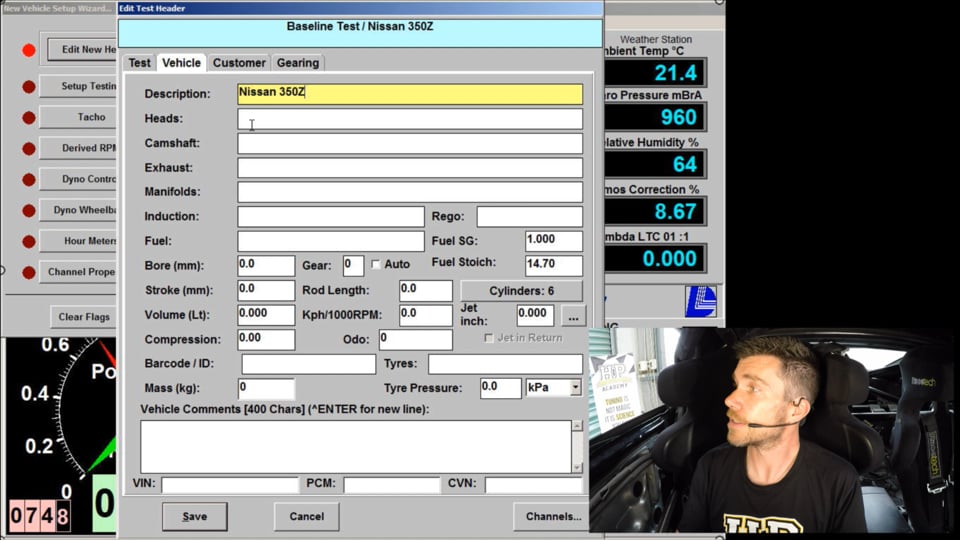Click the Mass (kg) field
Screen dimensions: 960x540
(x=266, y=388)
